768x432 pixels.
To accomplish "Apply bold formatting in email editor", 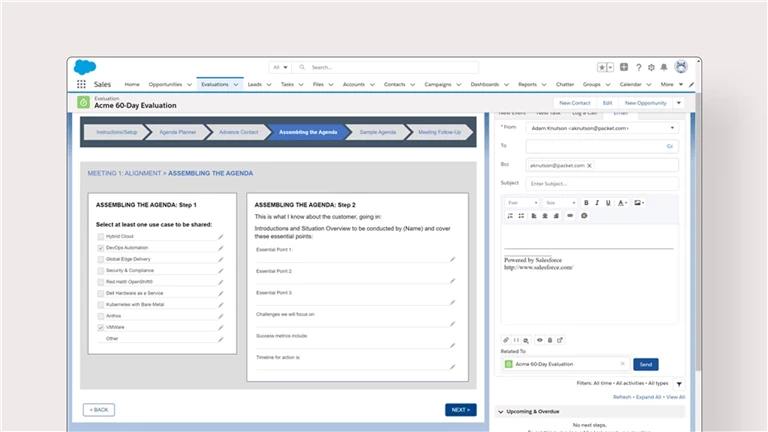I will coord(586,202).
